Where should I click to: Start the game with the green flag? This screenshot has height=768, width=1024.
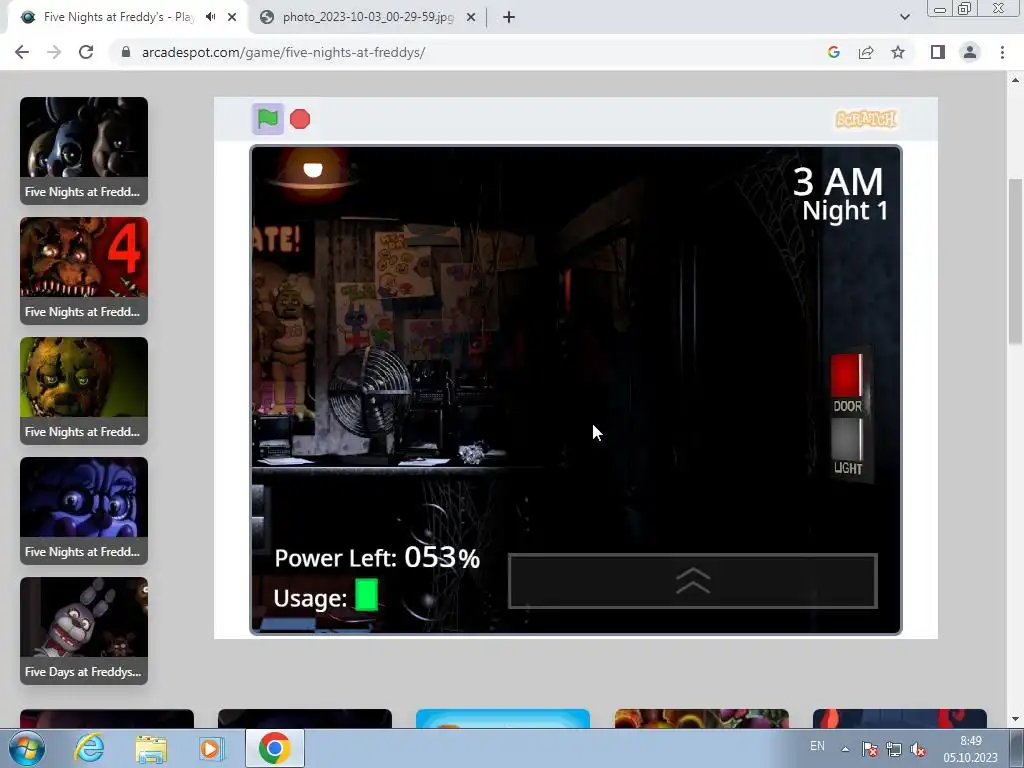[x=268, y=119]
